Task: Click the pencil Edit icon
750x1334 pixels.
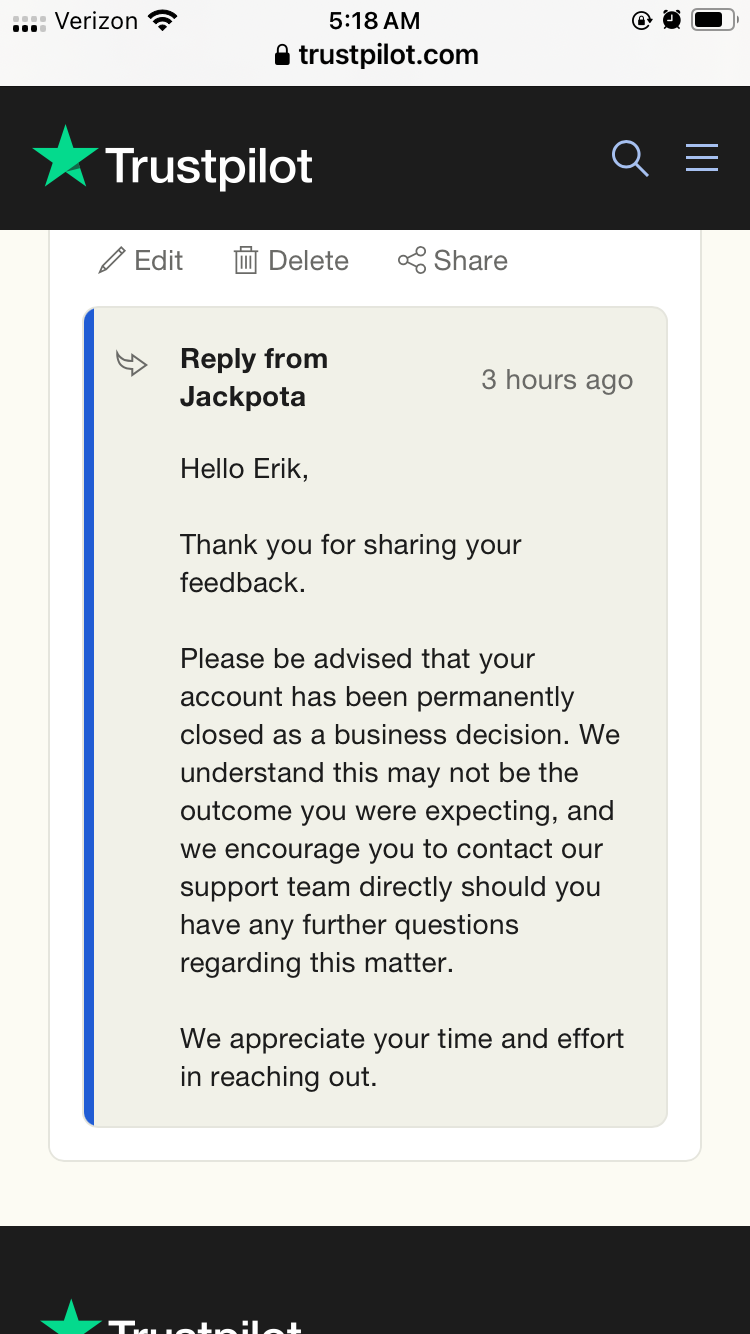Action: [x=112, y=260]
